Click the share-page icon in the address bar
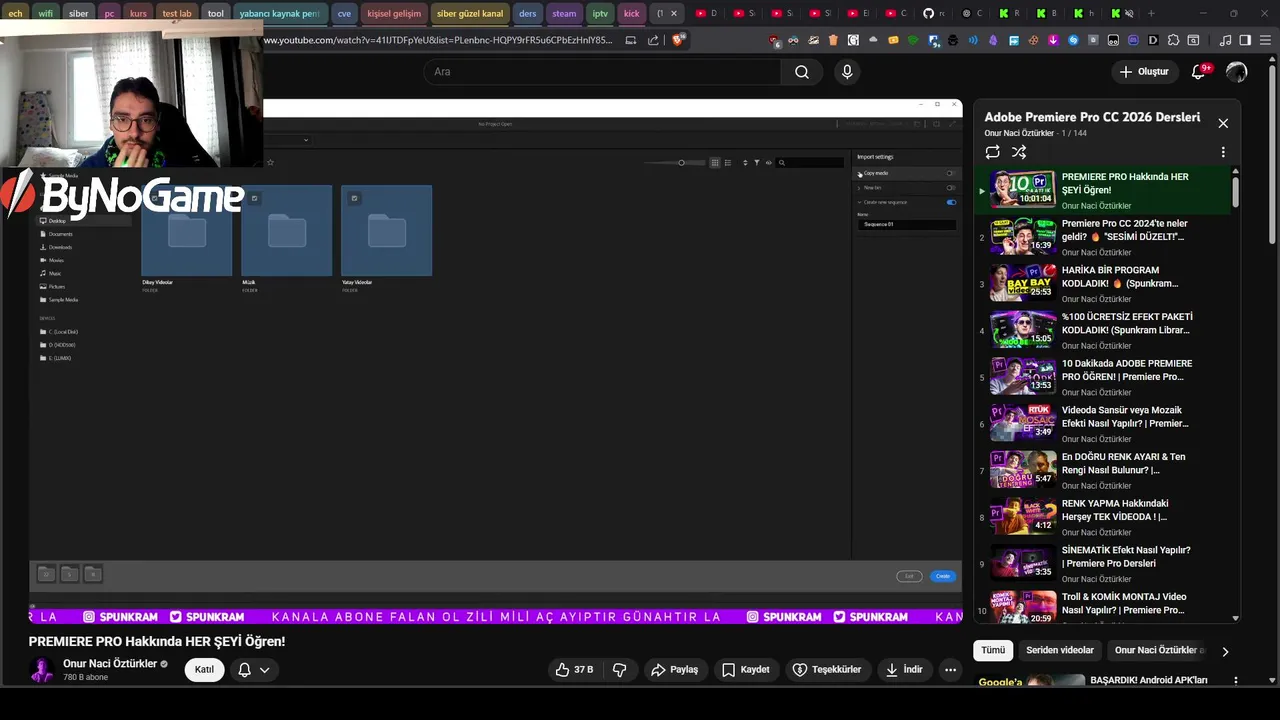 [653, 40]
